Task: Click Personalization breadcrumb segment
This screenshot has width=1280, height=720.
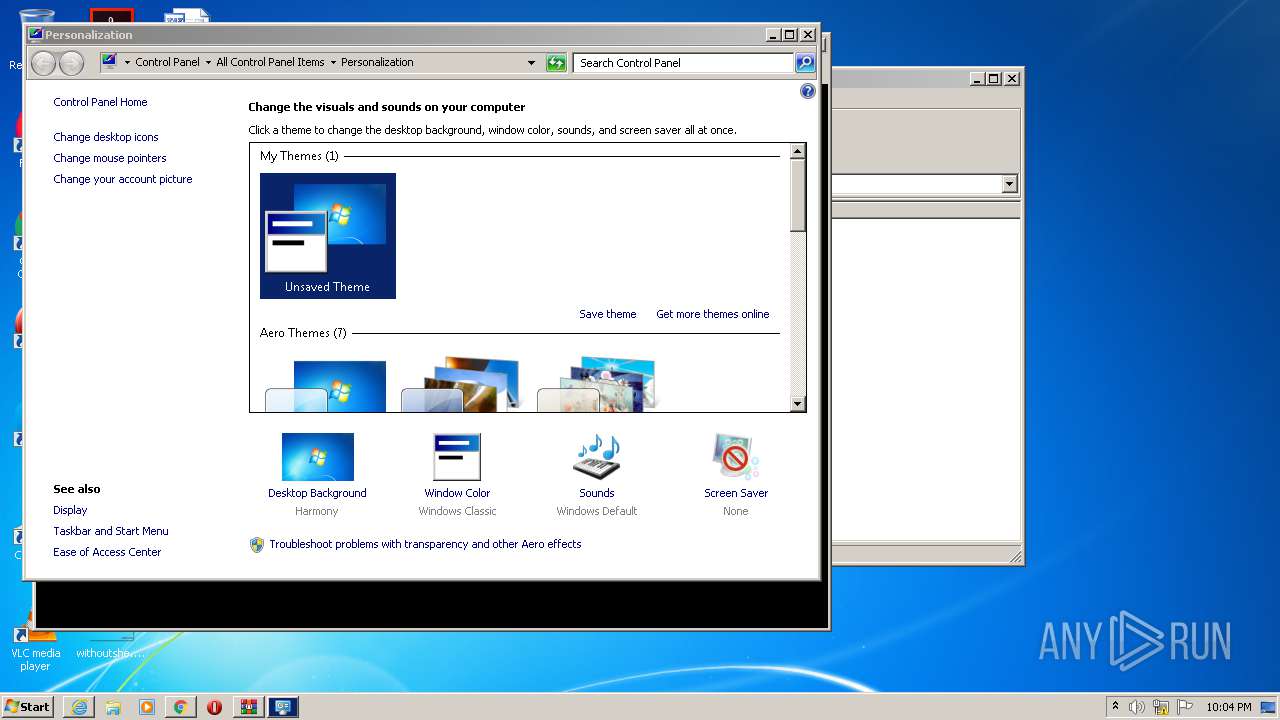Action: pyautogui.click(x=377, y=62)
